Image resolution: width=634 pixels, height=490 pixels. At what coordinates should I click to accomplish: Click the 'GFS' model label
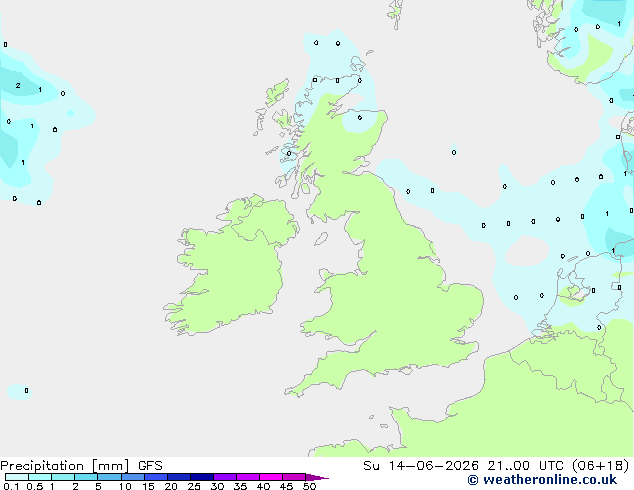150,466
